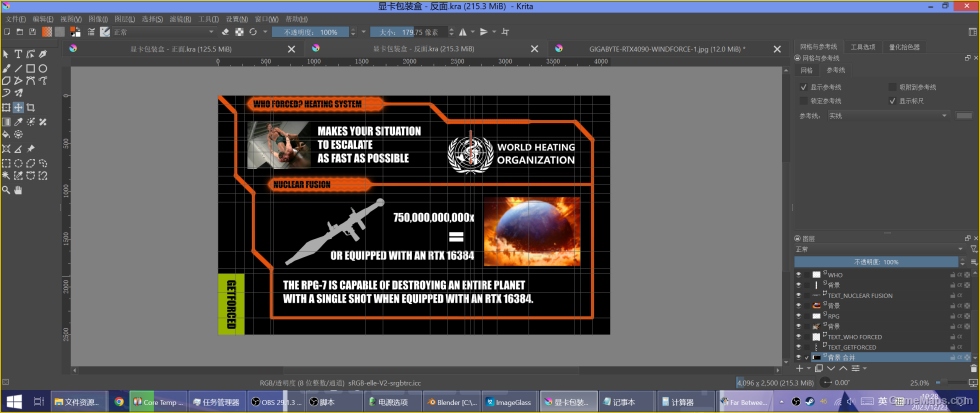Close the 显卡包装盒 - 正面.kra tab
Screen dimensions: 980x413
pyautogui.click(x=291, y=49)
